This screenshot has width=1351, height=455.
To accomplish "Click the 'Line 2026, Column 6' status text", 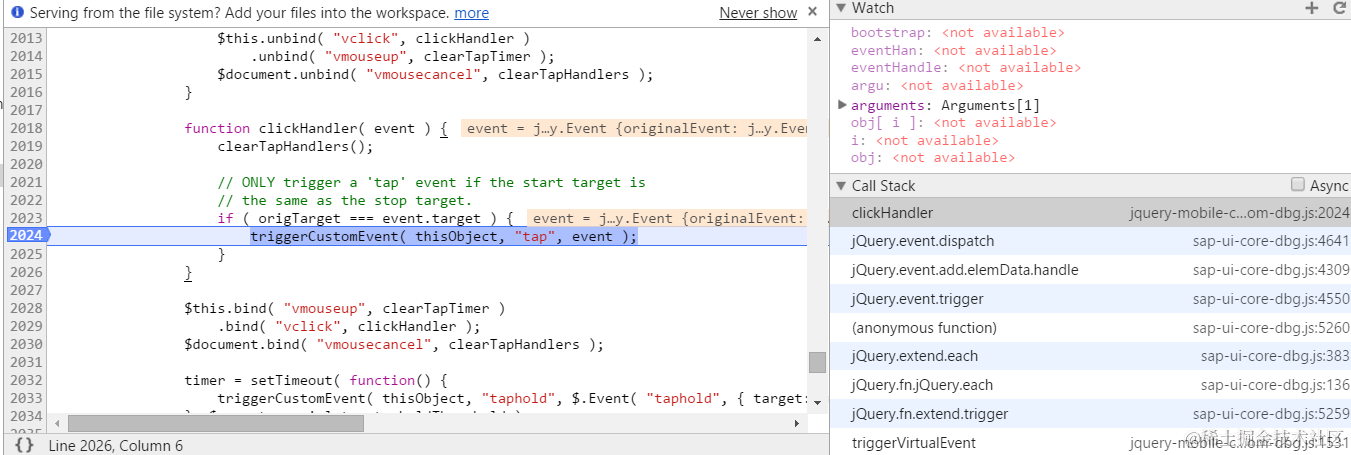I will [x=116, y=445].
